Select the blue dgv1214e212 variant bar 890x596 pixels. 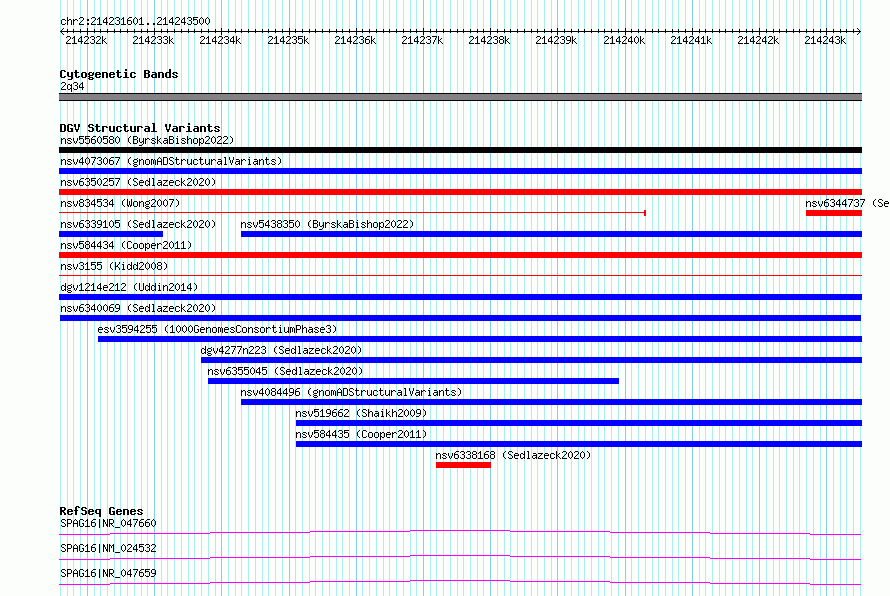click(460, 297)
